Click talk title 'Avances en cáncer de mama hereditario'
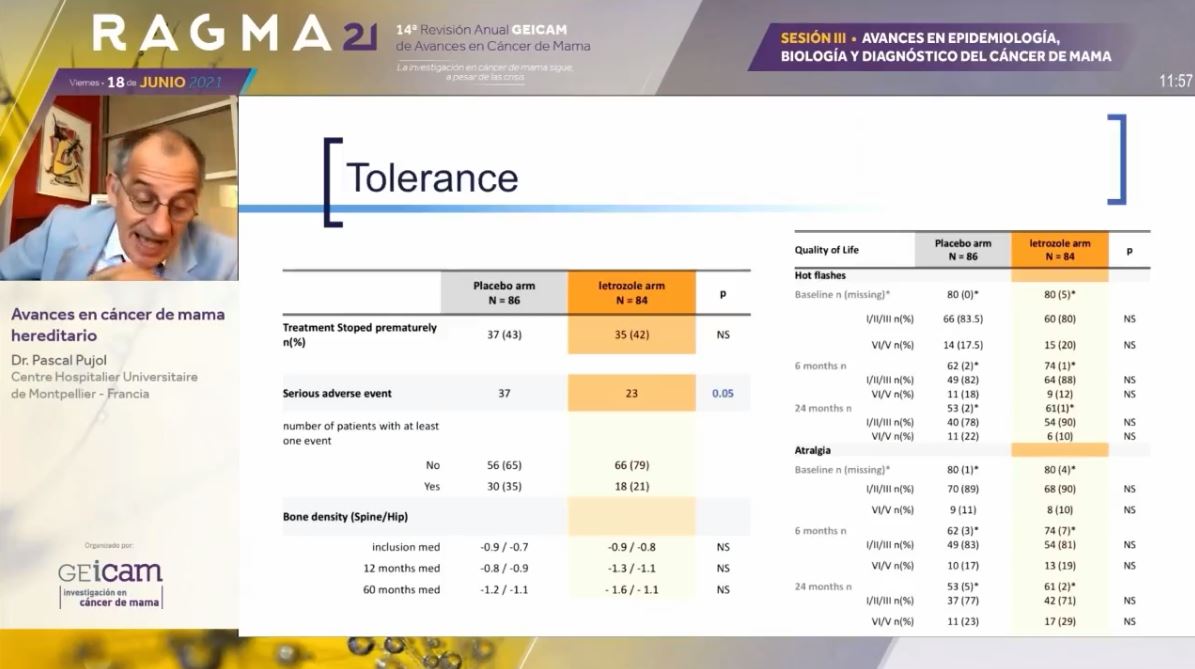Image resolution: width=1195 pixels, height=669 pixels. point(118,325)
